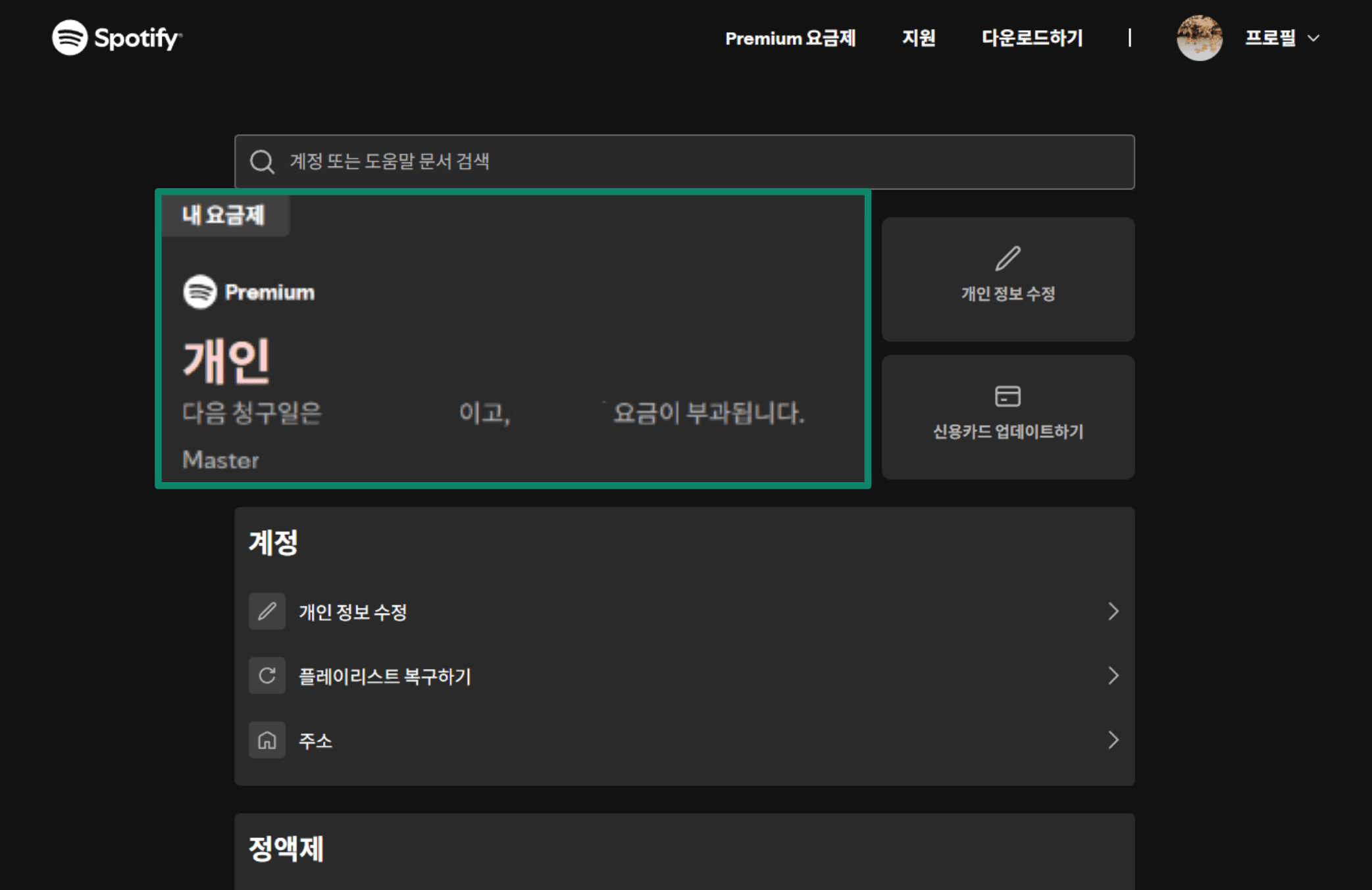
Task: Click the Premium plan Spotify badge icon
Action: (199, 291)
